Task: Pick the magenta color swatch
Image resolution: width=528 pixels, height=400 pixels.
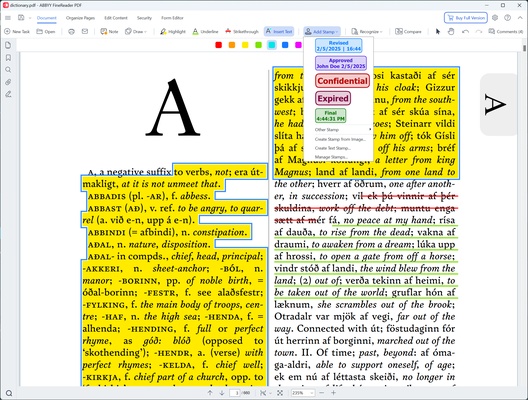Action: [298, 45]
